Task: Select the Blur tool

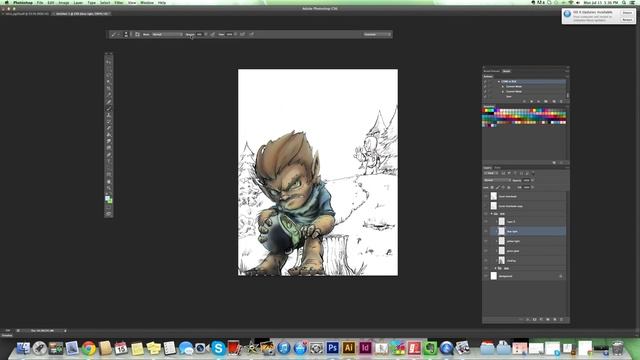Action: point(109,142)
